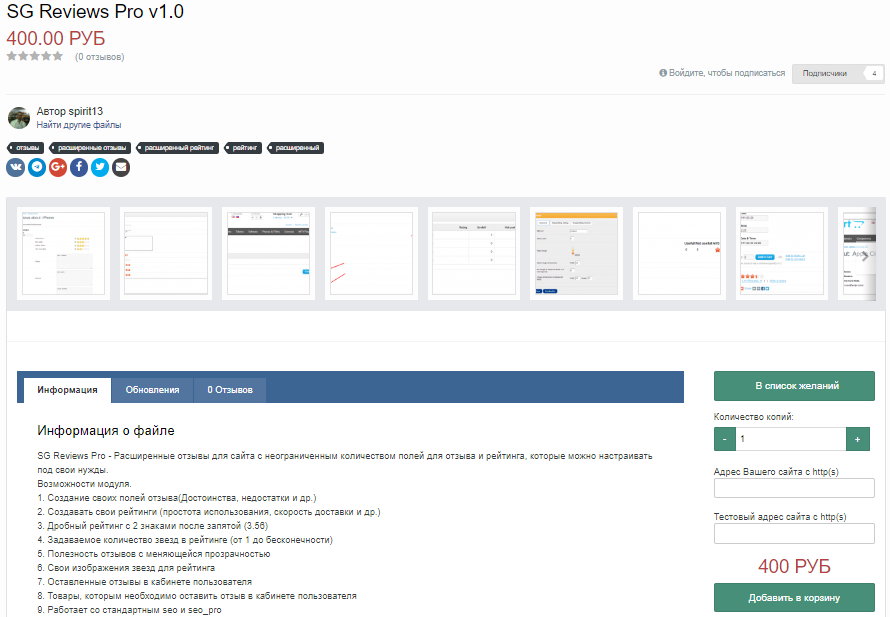The width and height of the screenshot is (890, 617).
Task: Open fifth thumbnail showing table
Action: coord(474,253)
